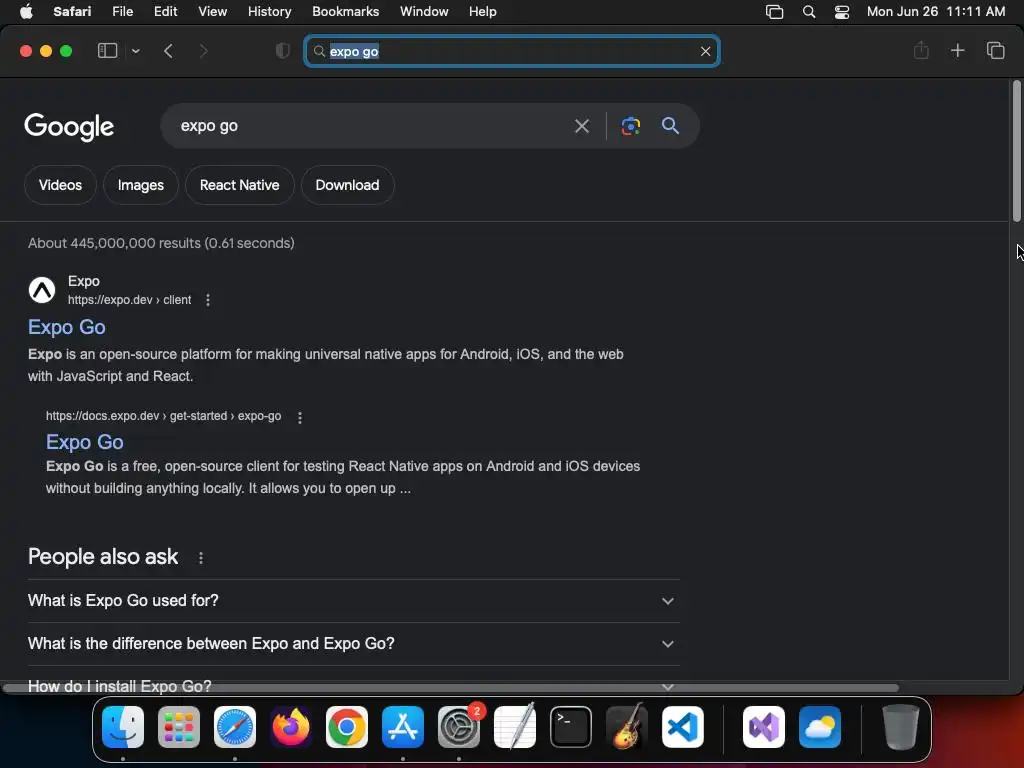This screenshot has width=1024, height=768.
Task: Launch Visual Studio from the Dock
Action: (763, 727)
